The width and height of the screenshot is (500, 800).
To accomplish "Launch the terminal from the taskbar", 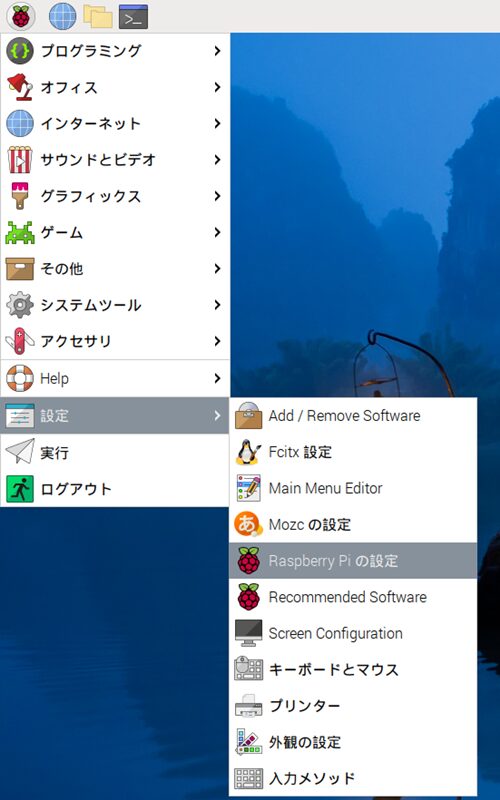I will click(133, 16).
